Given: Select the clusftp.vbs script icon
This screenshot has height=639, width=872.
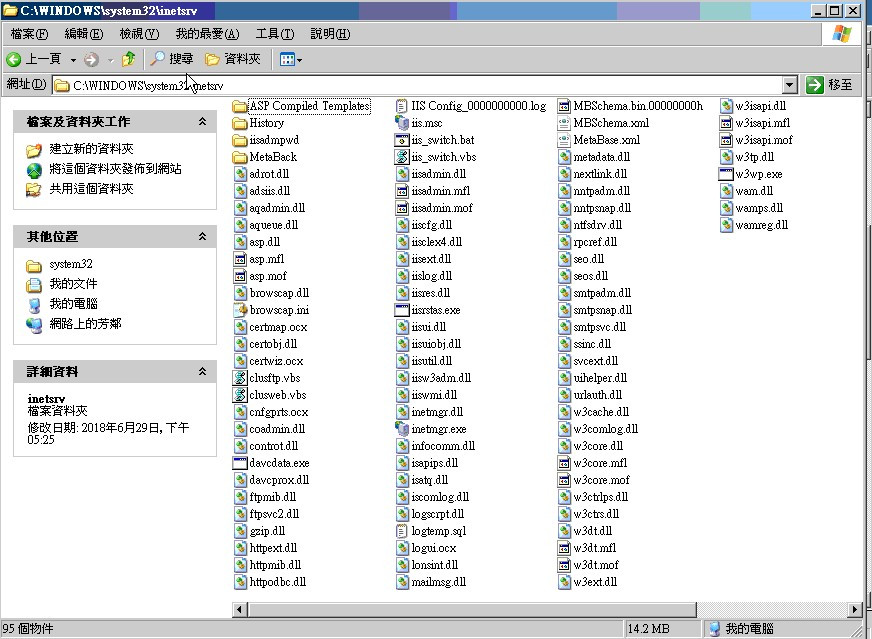Looking at the screenshot, I should pyautogui.click(x=240, y=378).
